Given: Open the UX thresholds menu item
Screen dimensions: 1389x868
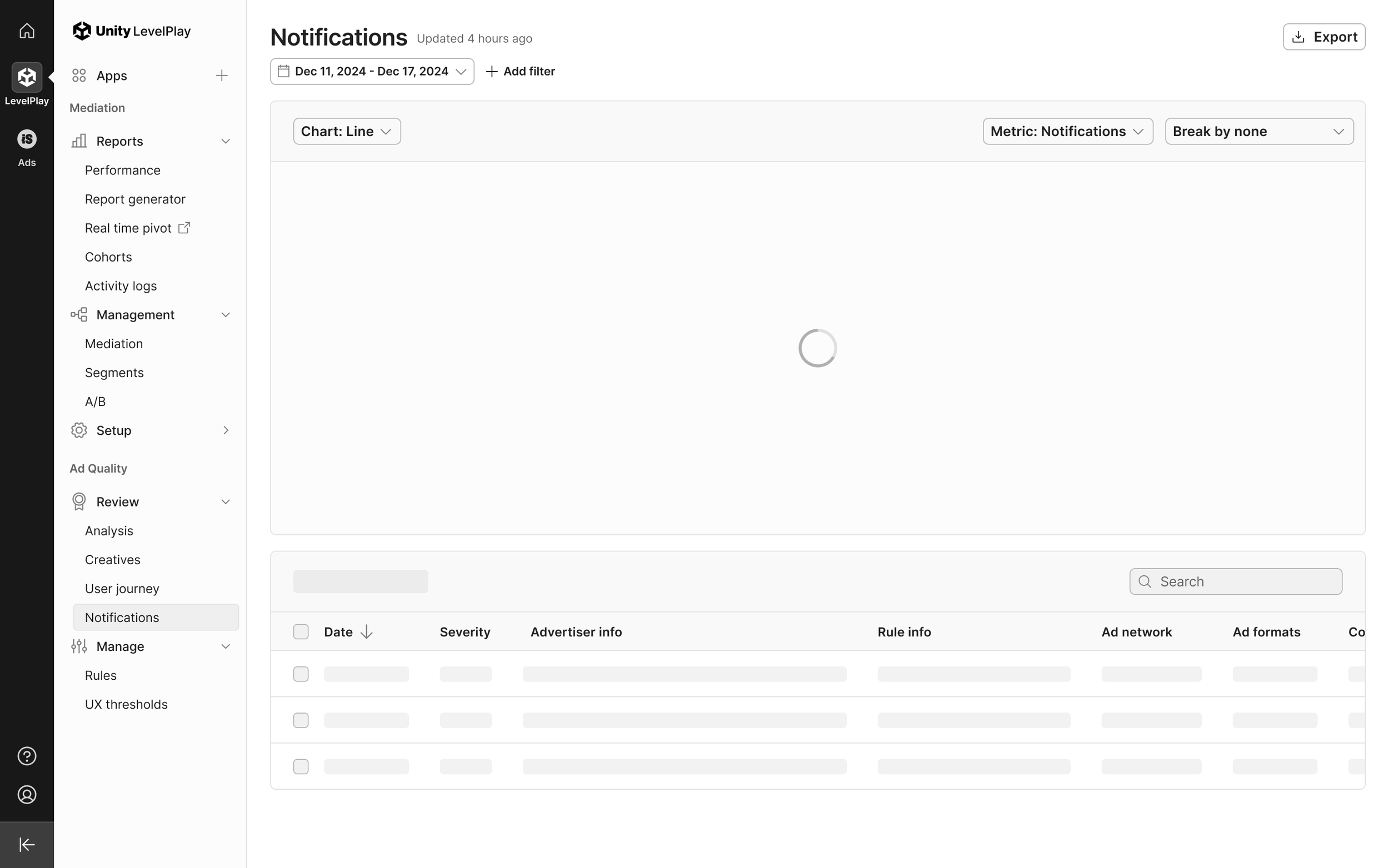Looking at the screenshot, I should [126, 704].
